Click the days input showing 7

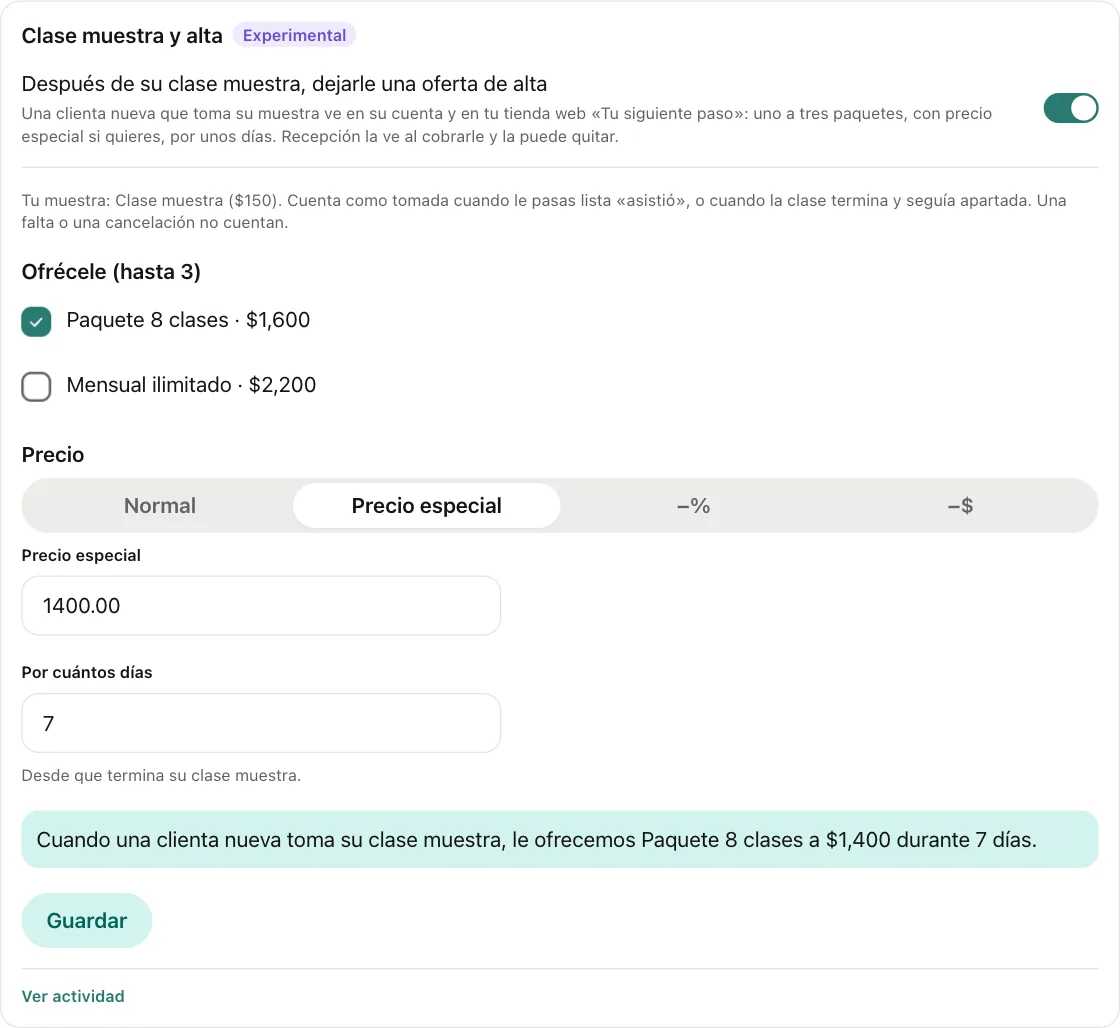click(261, 723)
